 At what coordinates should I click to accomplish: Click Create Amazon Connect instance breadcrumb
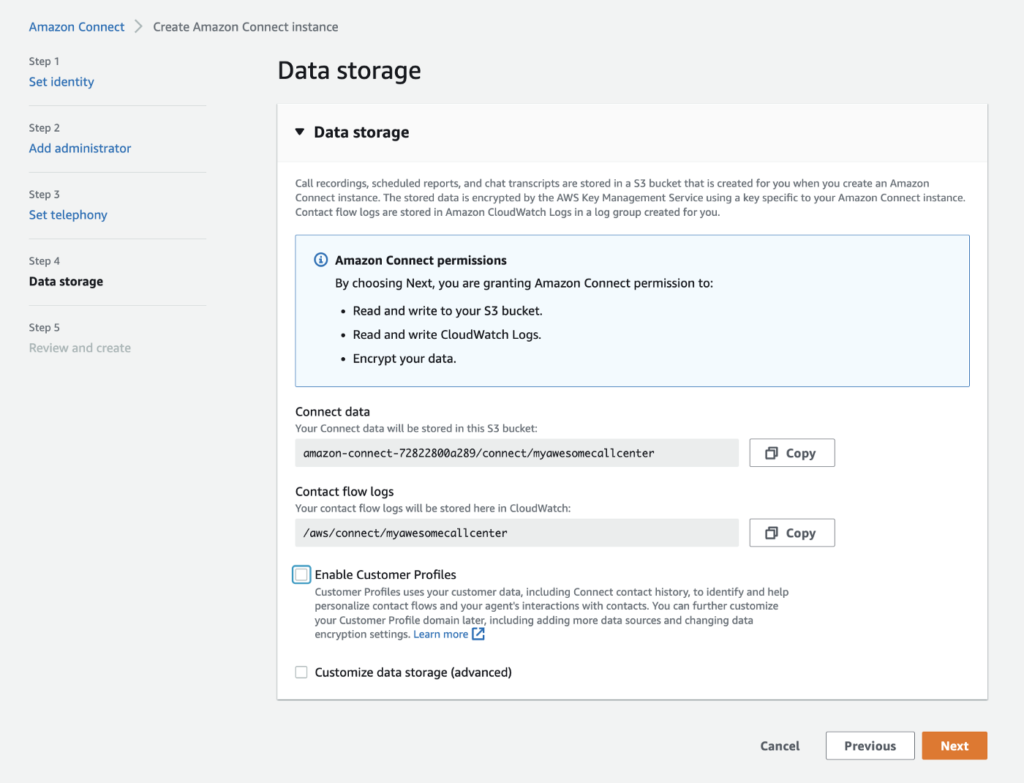point(246,27)
